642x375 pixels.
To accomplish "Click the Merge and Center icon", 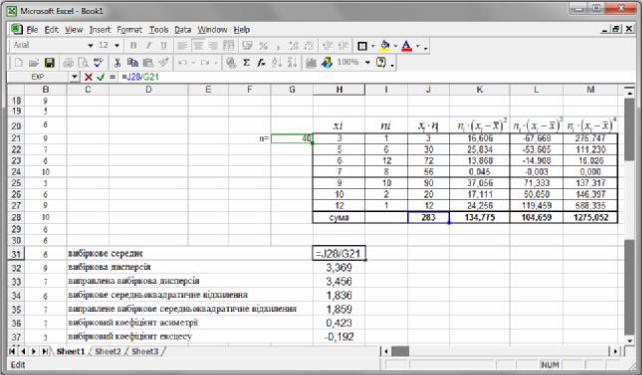I will (x=228, y=45).
